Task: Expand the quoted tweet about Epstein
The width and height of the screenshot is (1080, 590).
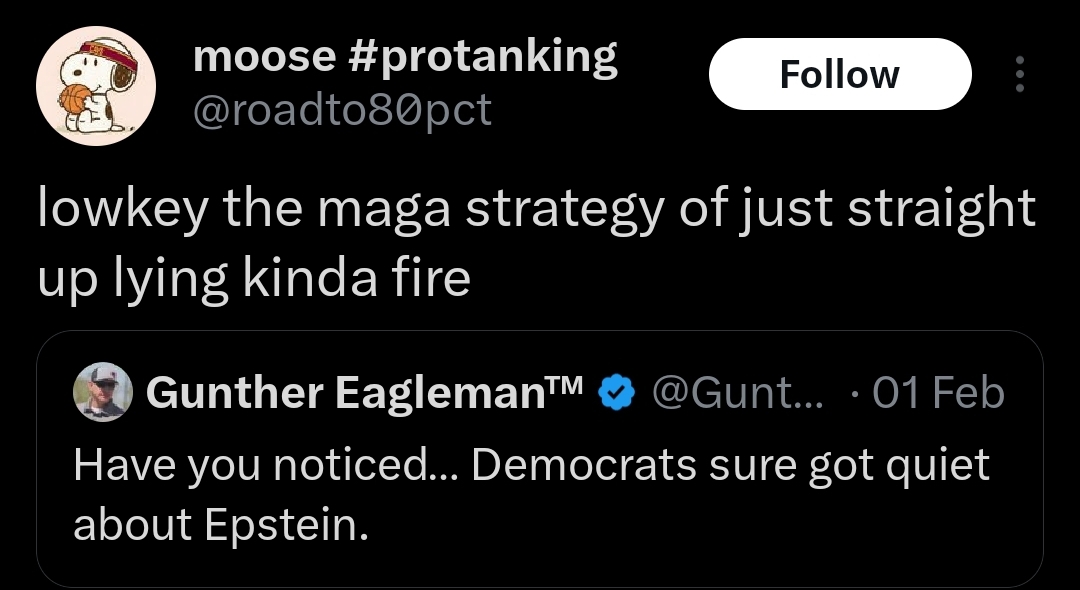Action: pos(539,459)
